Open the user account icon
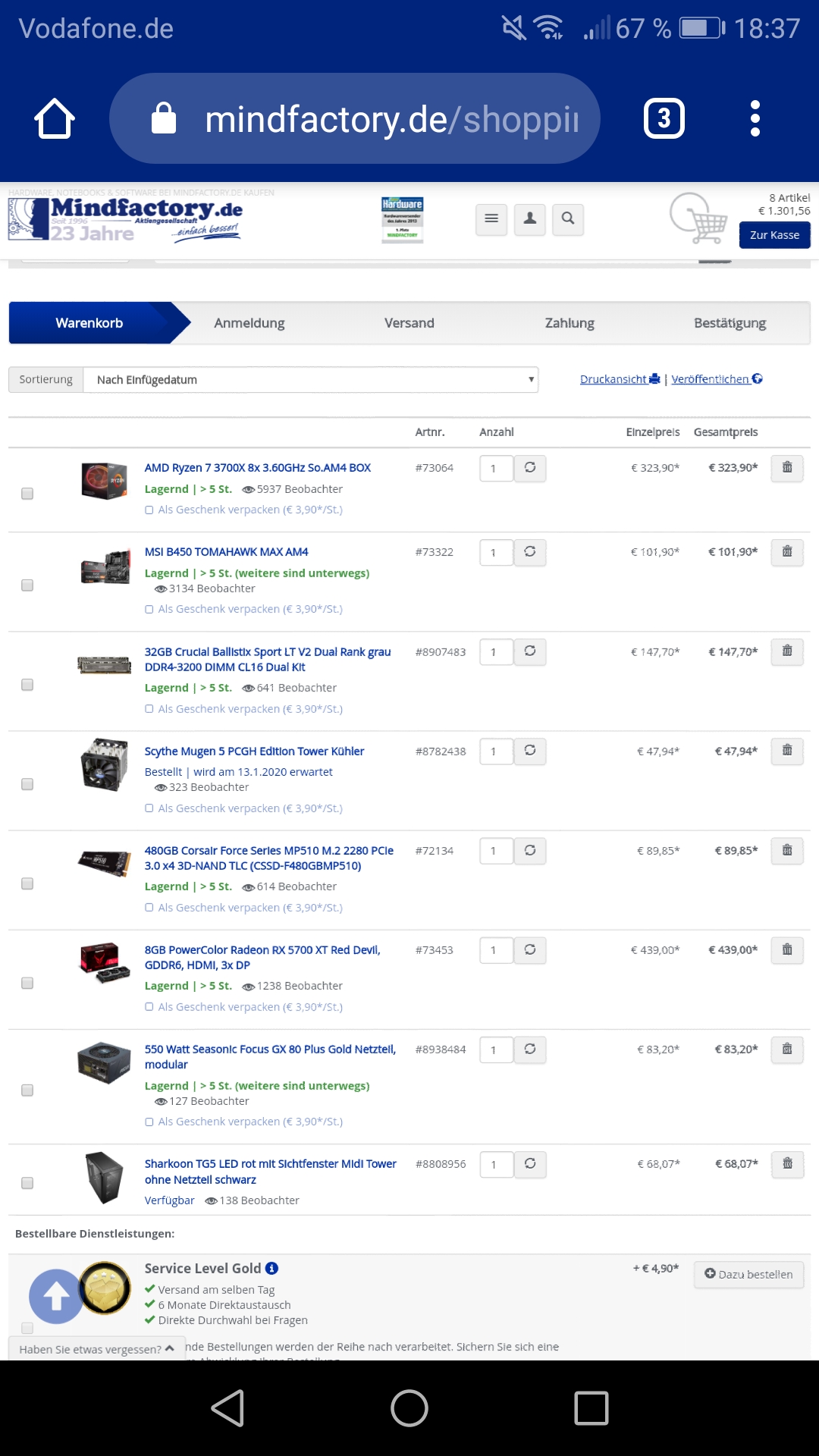The image size is (819, 1456). [x=530, y=219]
